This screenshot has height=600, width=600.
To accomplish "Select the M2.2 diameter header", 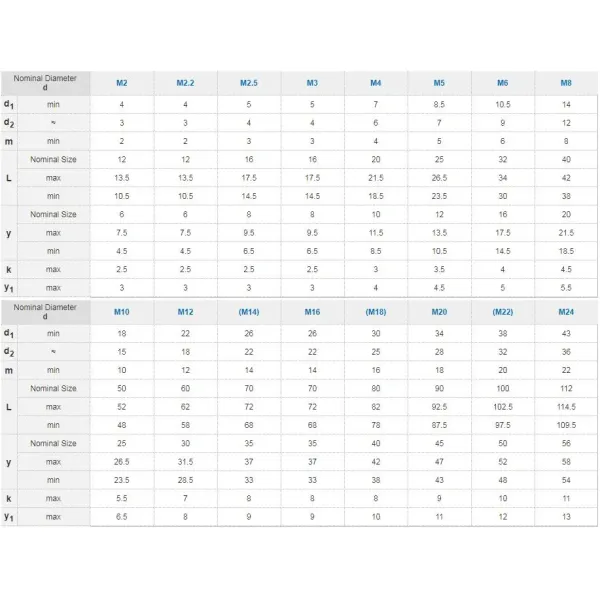I will [186, 83].
